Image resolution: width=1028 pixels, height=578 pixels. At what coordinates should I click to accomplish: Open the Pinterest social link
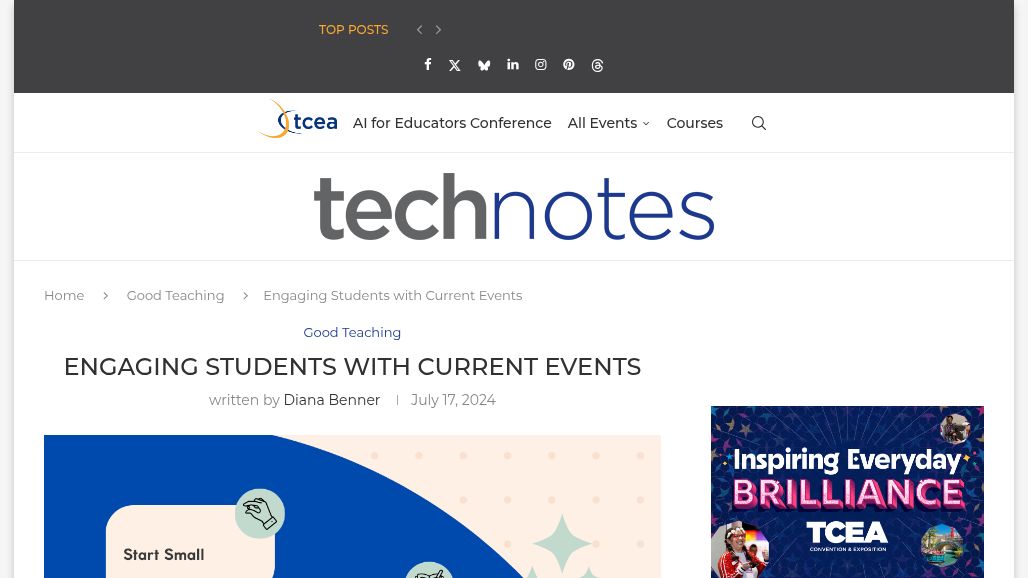coord(569,65)
